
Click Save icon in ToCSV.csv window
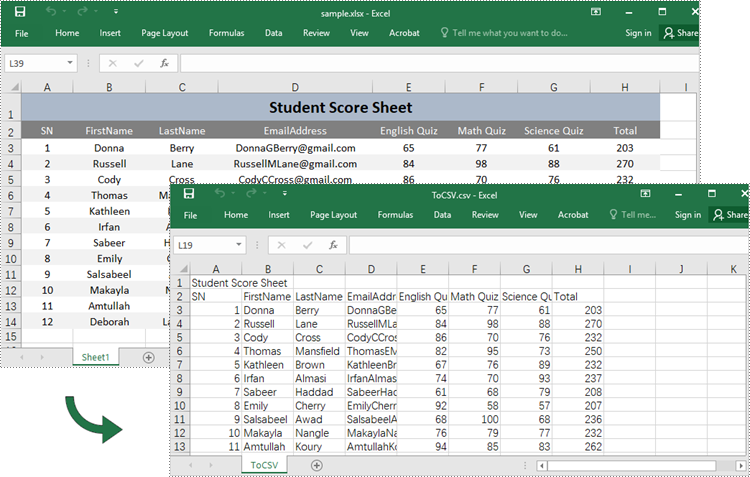point(189,193)
